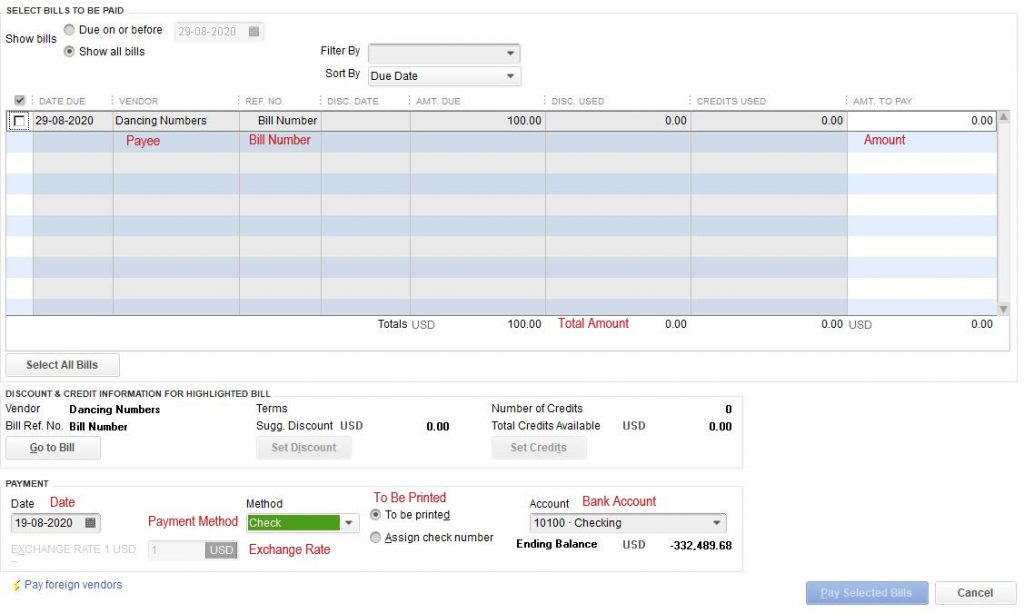Open the Account dropdown showing 10100 Checking
The width and height of the screenshot is (1024, 613).
(x=717, y=522)
